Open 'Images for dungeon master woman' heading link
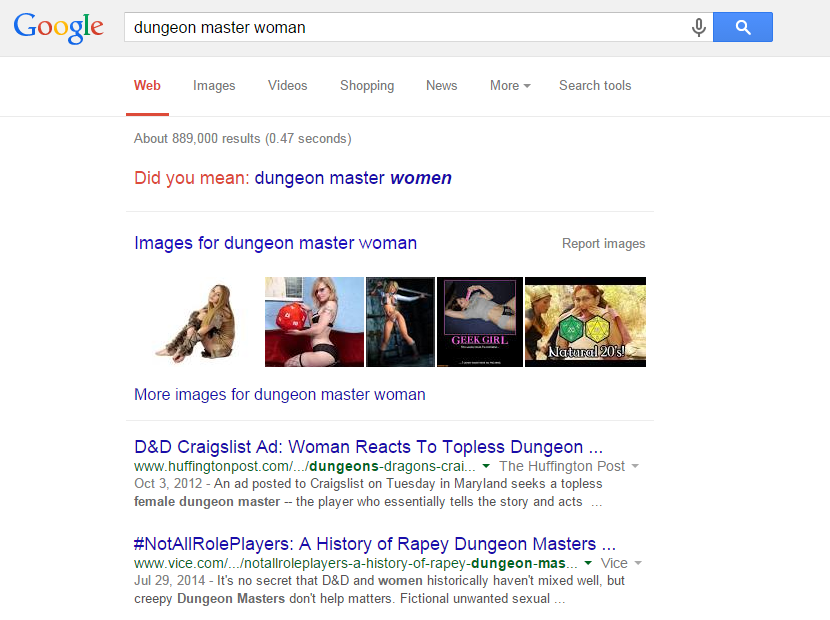Image resolution: width=830 pixels, height=620 pixels. tap(275, 243)
